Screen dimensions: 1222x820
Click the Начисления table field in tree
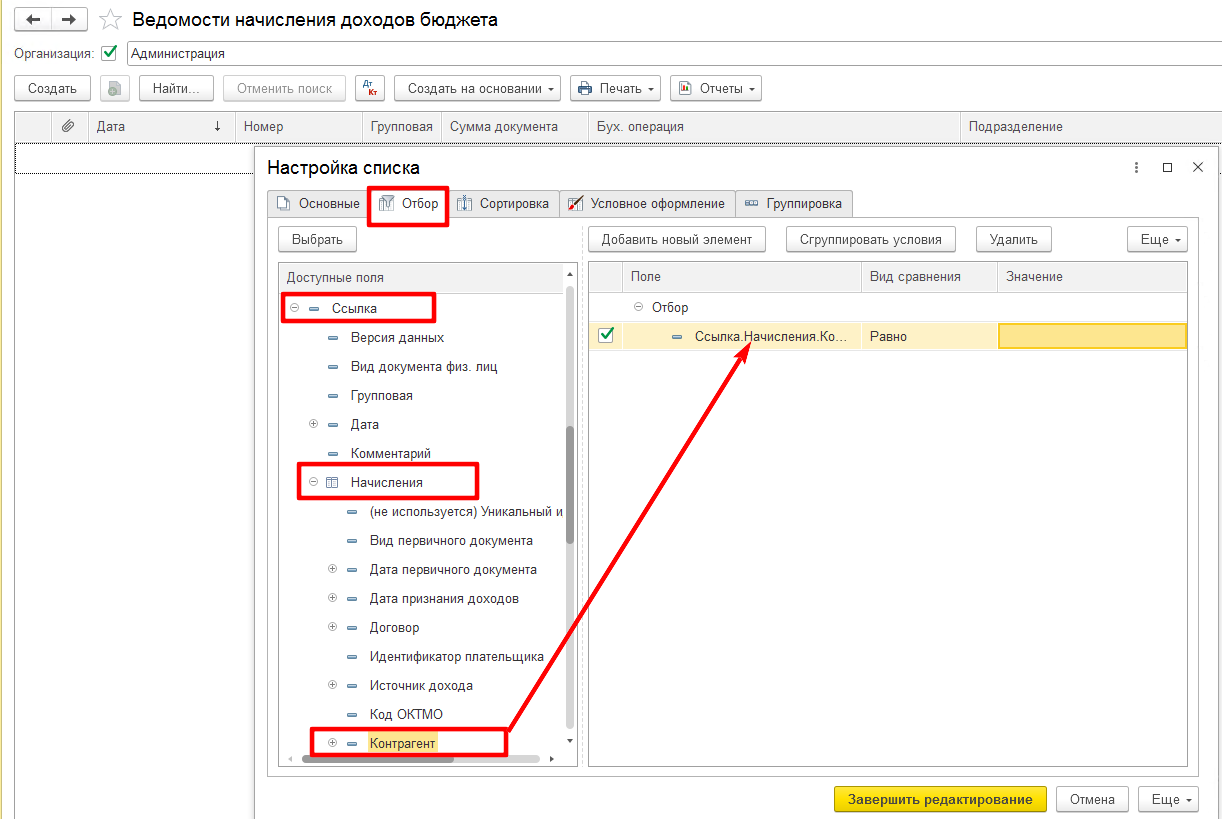pyautogui.click(x=386, y=482)
